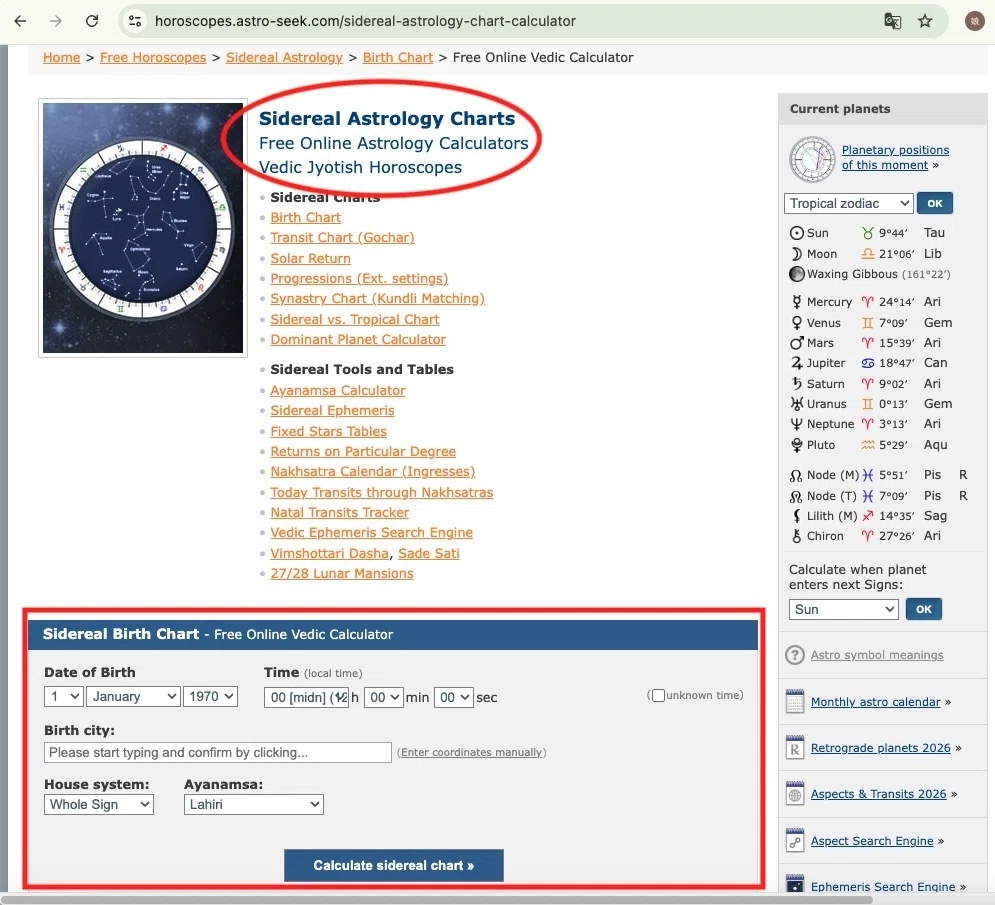
Task: Click OK next to Tropical zodiac
Action: coord(935,204)
